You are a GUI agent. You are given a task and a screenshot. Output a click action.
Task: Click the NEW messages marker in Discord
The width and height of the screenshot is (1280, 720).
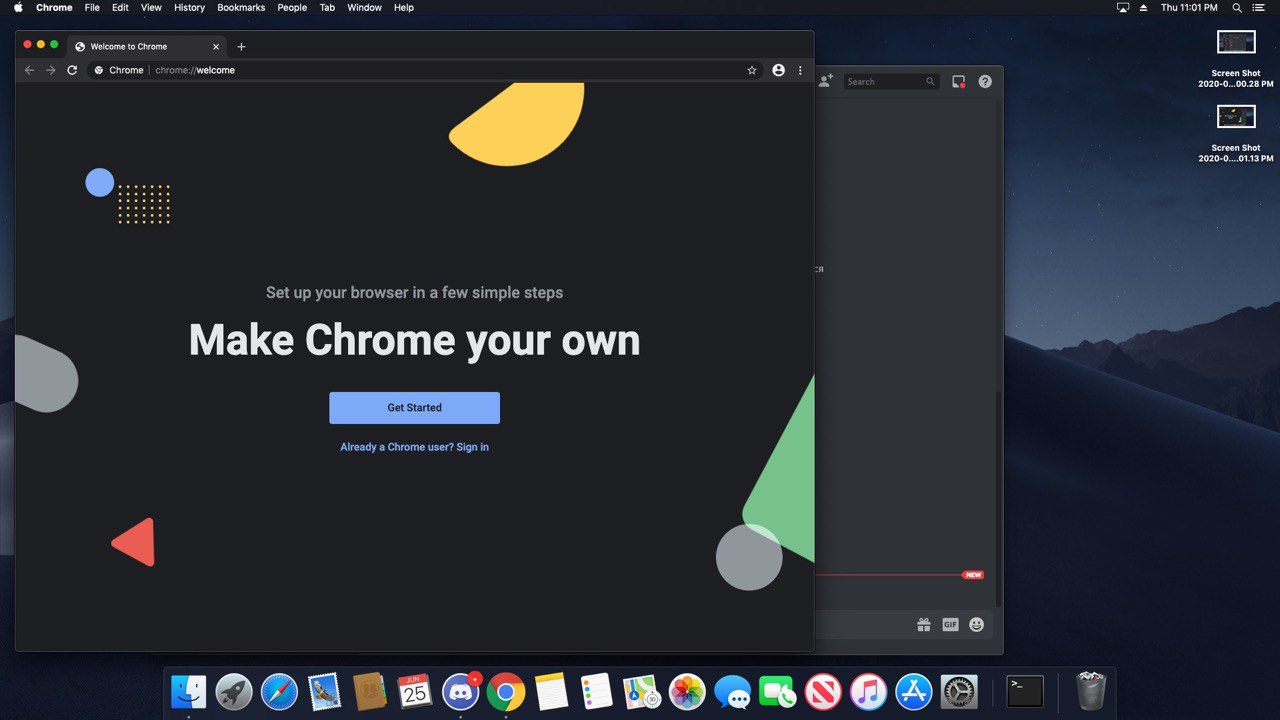[x=973, y=575]
